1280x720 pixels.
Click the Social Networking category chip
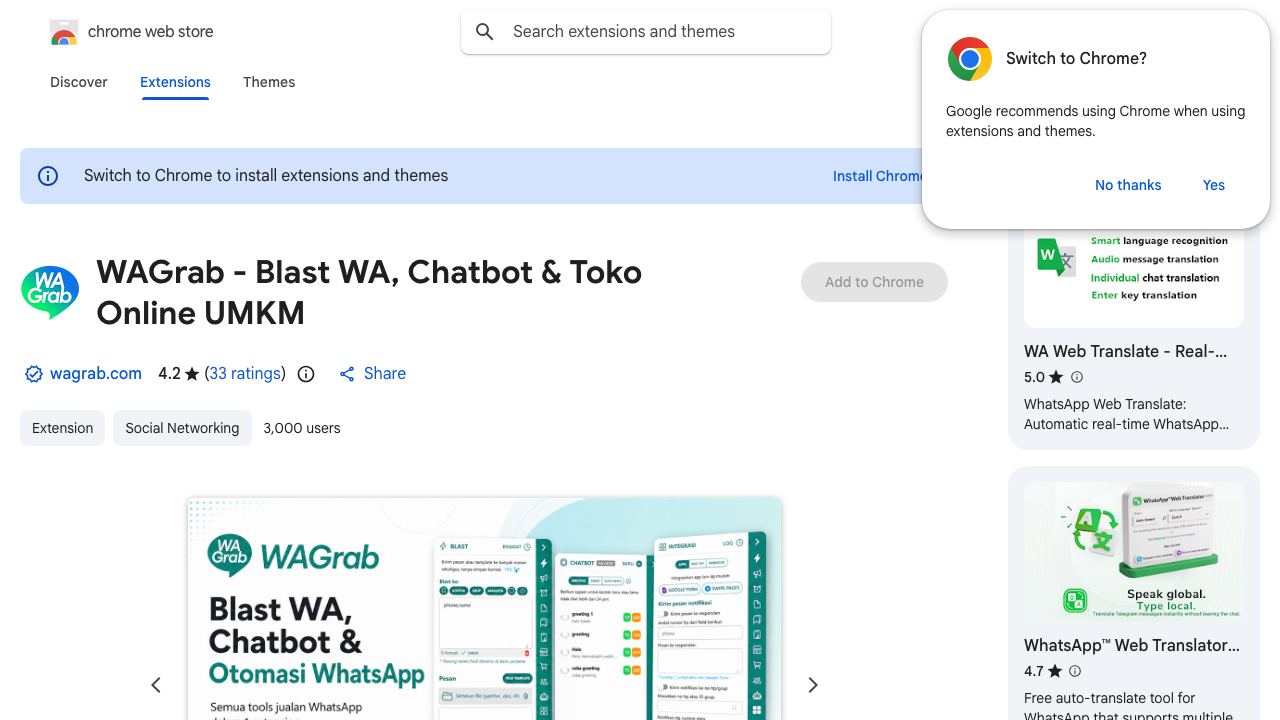(x=182, y=428)
